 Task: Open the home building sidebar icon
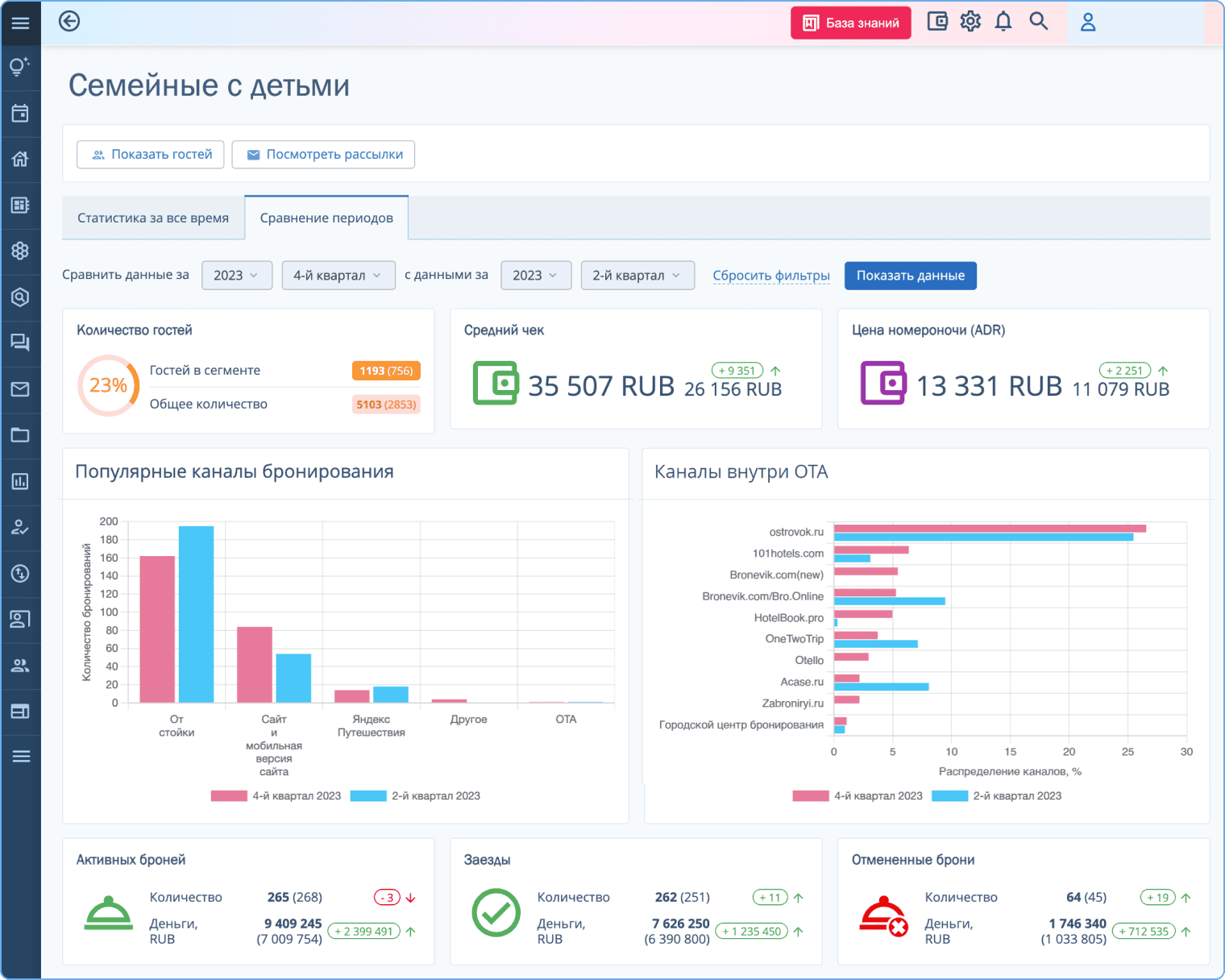[20, 159]
